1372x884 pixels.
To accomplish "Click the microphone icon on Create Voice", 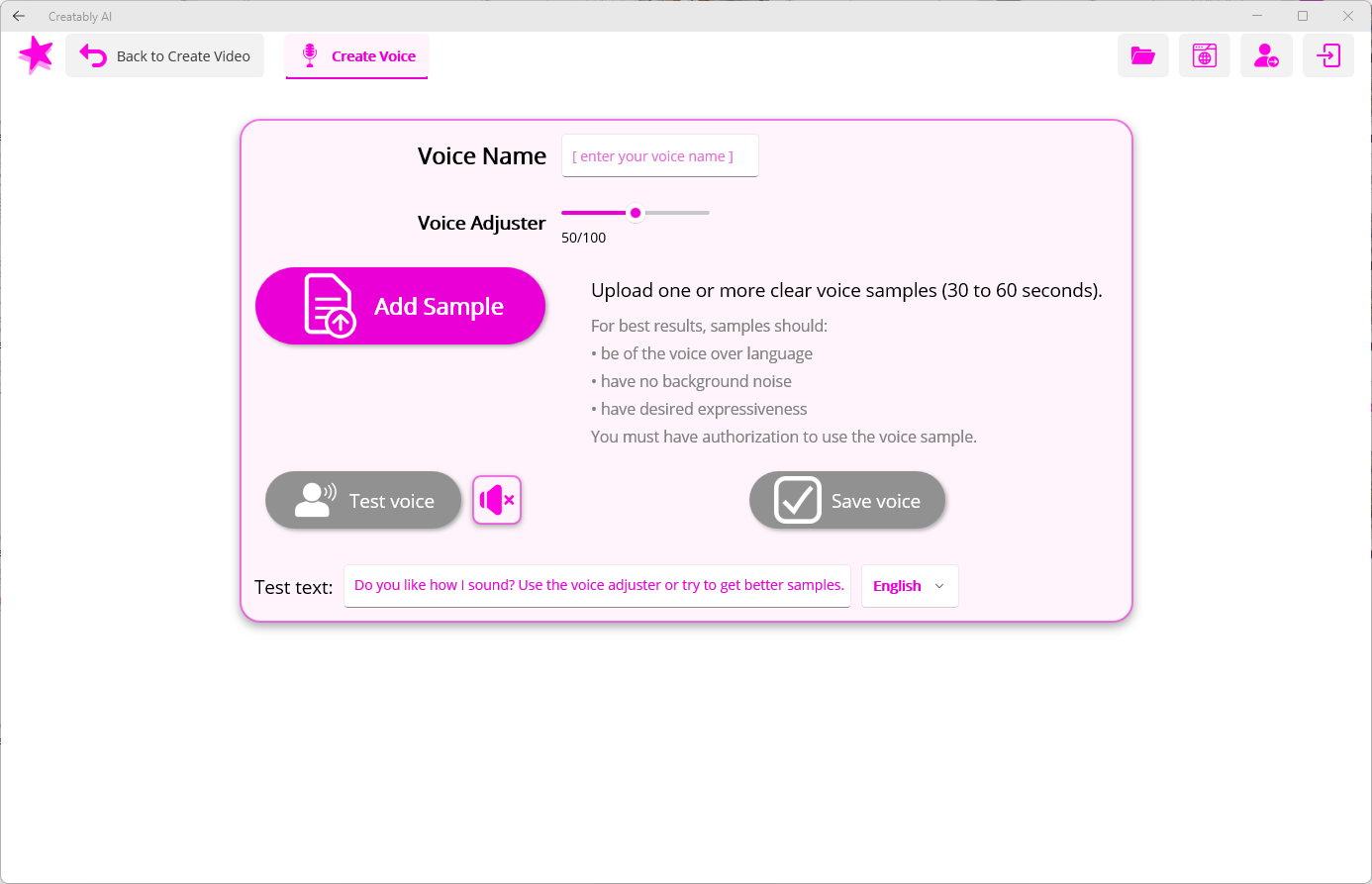I will point(312,55).
